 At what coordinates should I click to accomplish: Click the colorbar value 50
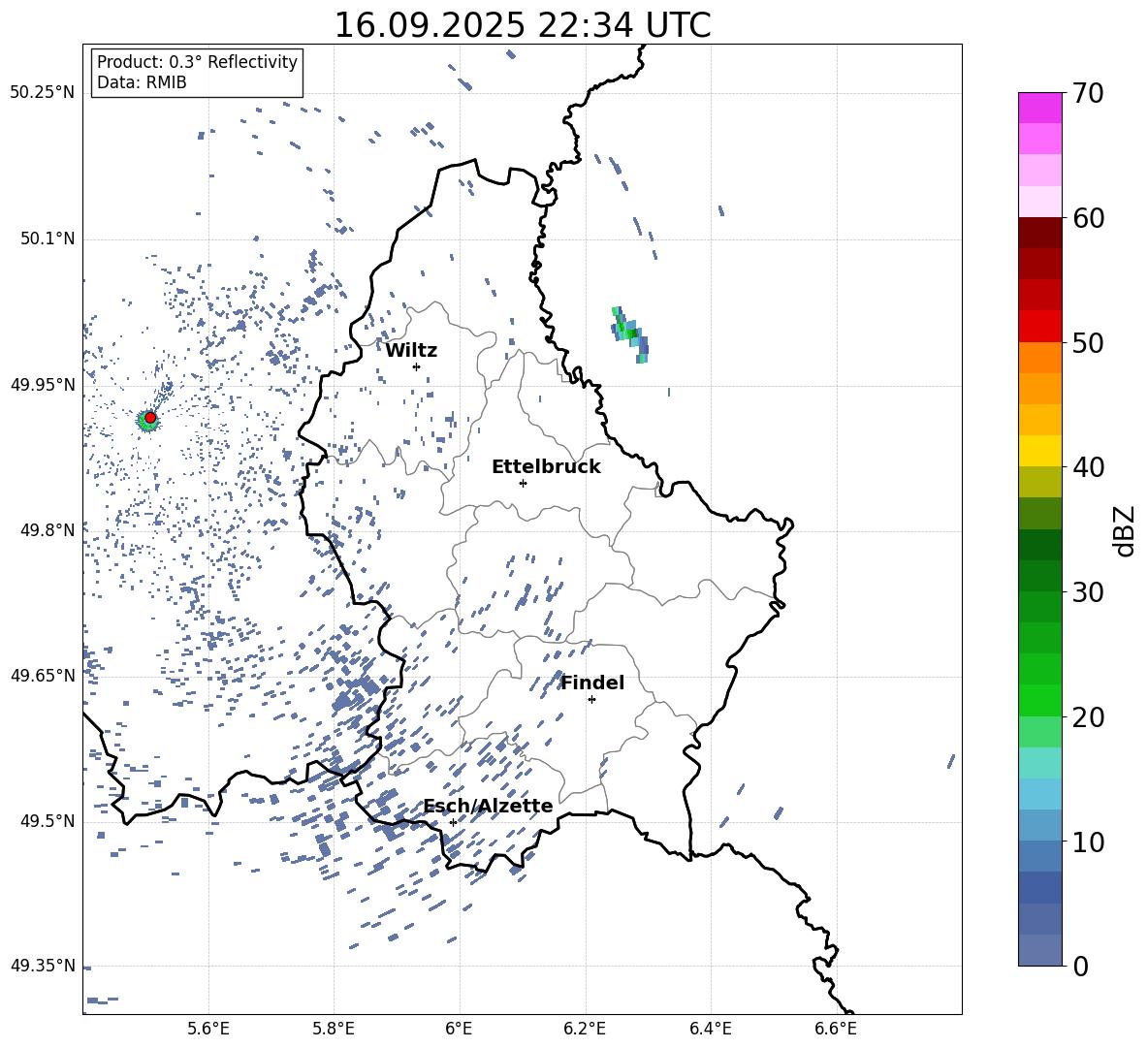1088,343
